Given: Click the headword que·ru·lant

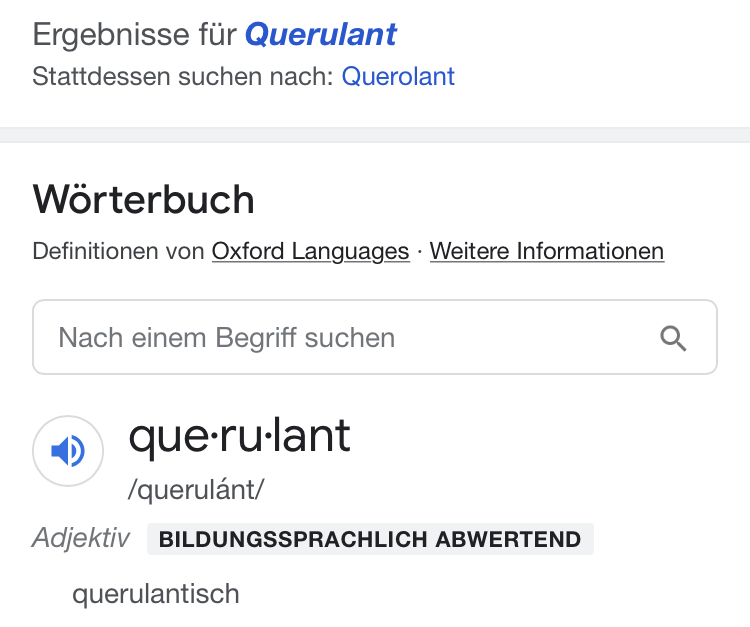Looking at the screenshot, I should point(240,437).
